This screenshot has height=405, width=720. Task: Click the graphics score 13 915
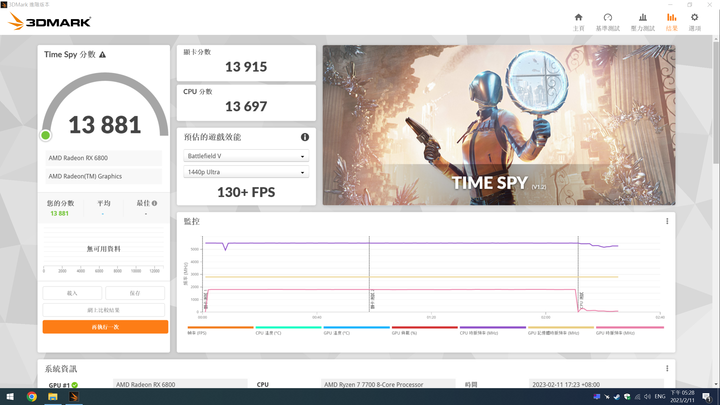(x=246, y=67)
